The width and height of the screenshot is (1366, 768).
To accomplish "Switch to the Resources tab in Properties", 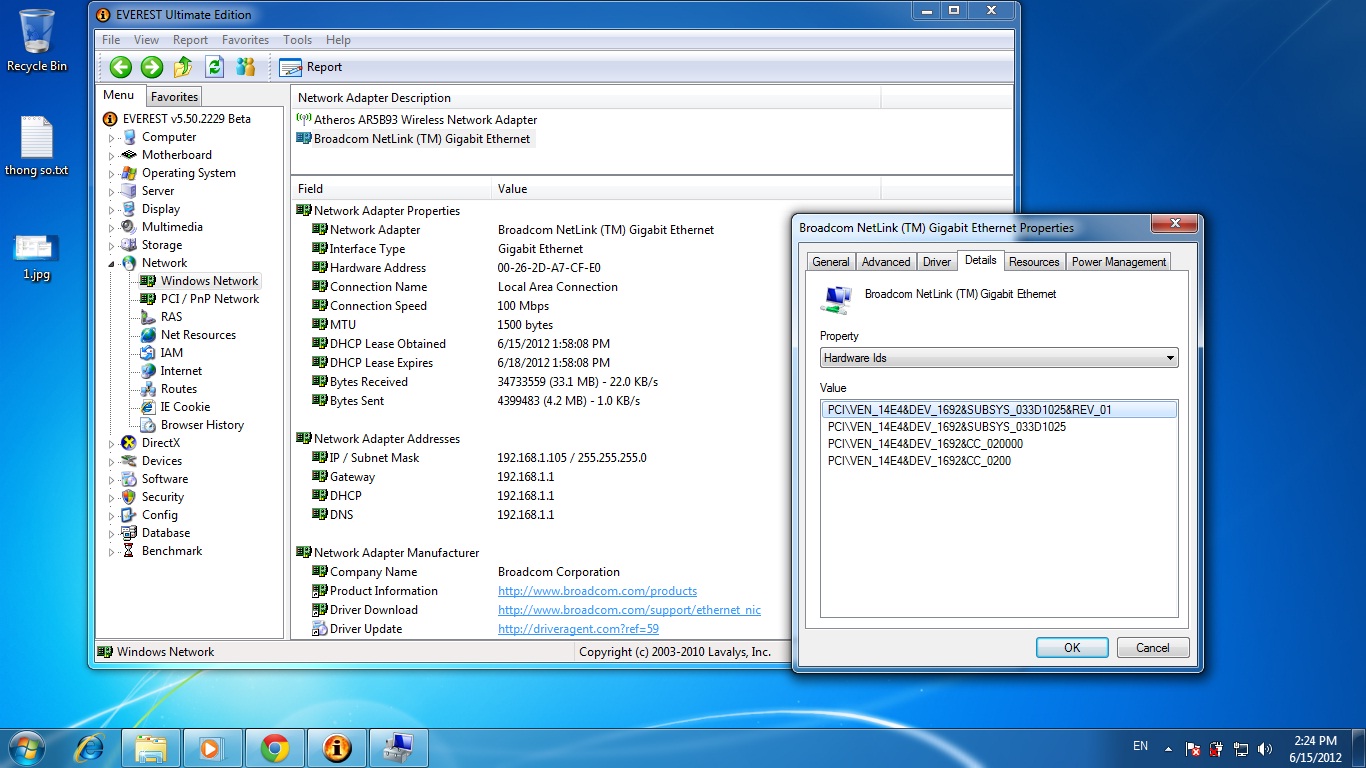I will (x=1034, y=262).
